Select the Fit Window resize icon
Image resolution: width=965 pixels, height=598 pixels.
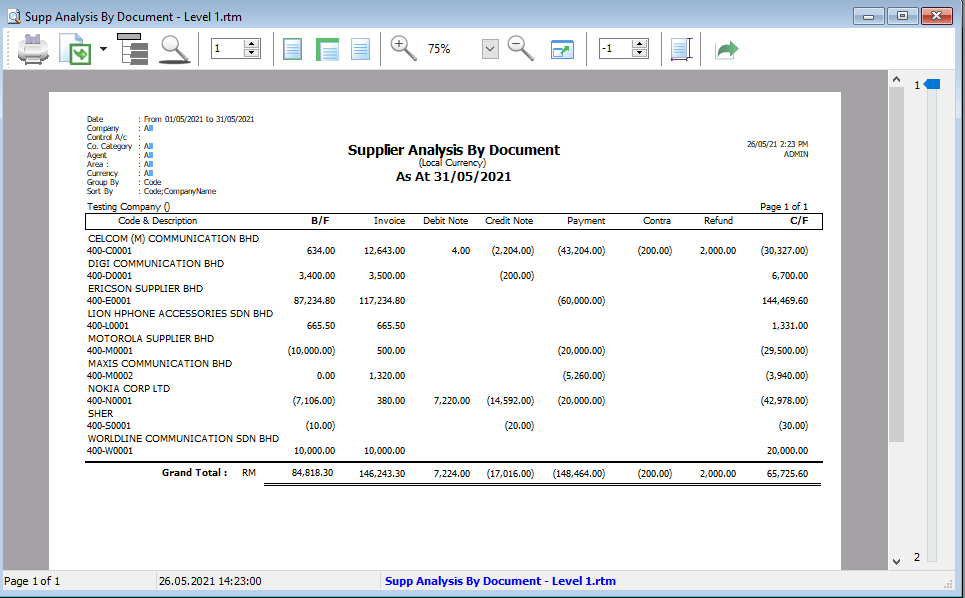[x=562, y=48]
